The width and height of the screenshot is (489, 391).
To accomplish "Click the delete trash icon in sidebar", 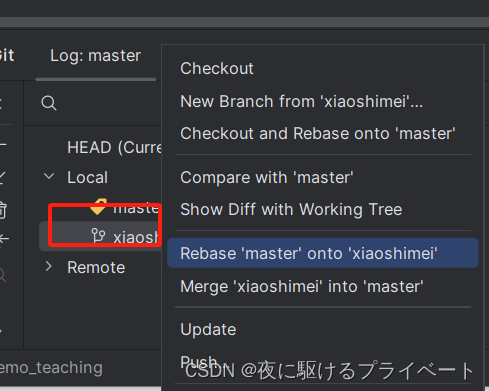I will tap(3, 210).
